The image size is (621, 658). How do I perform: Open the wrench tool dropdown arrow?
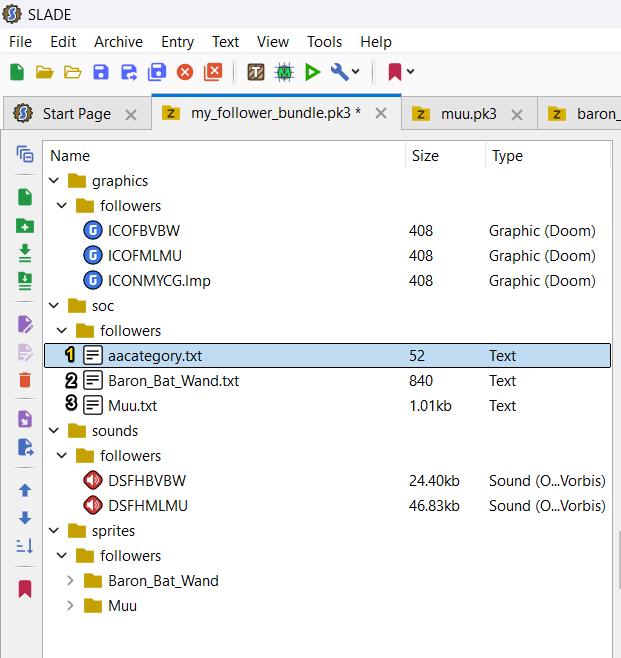(356, 72)
